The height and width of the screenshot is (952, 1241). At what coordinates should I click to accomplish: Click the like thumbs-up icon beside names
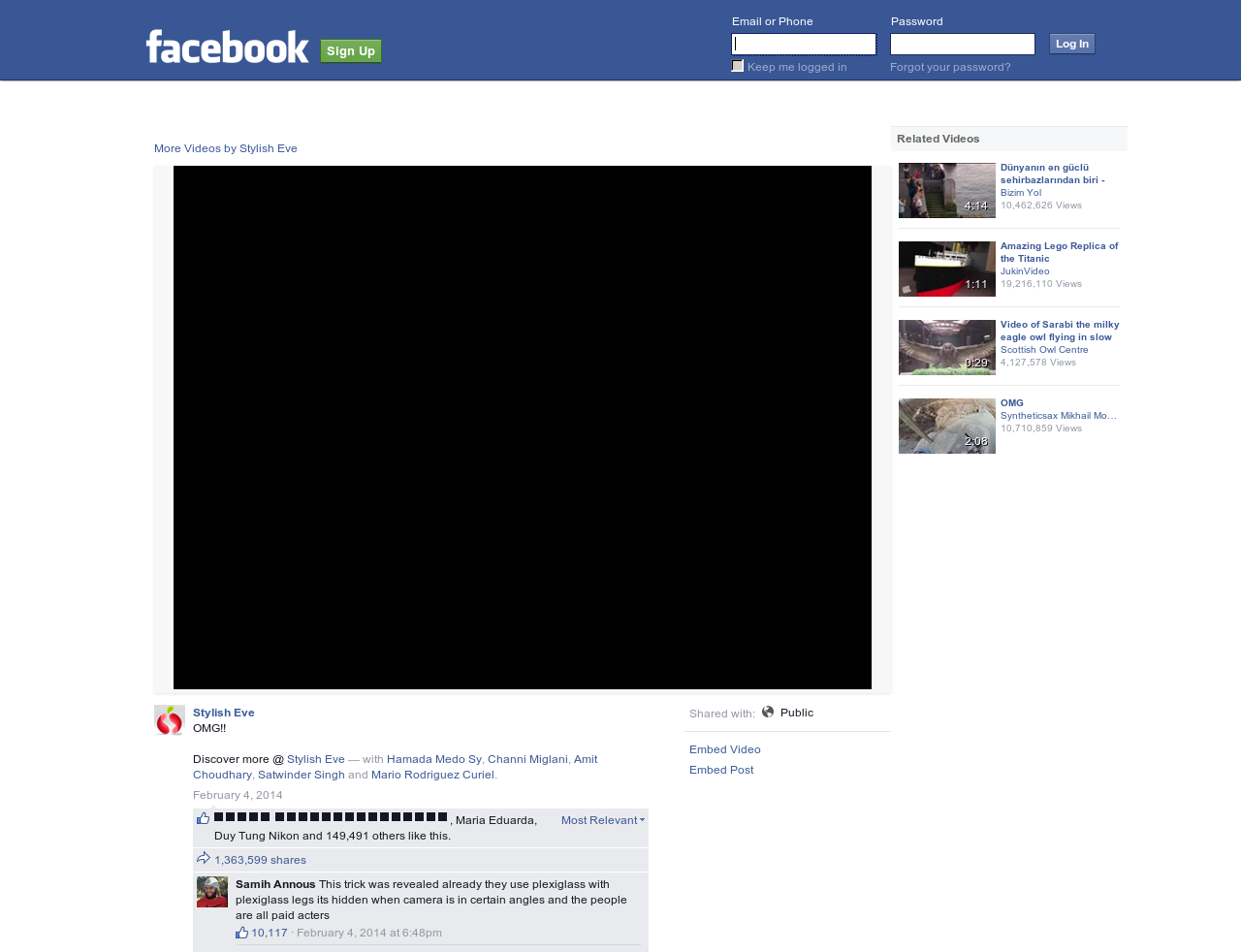(204, 819)
